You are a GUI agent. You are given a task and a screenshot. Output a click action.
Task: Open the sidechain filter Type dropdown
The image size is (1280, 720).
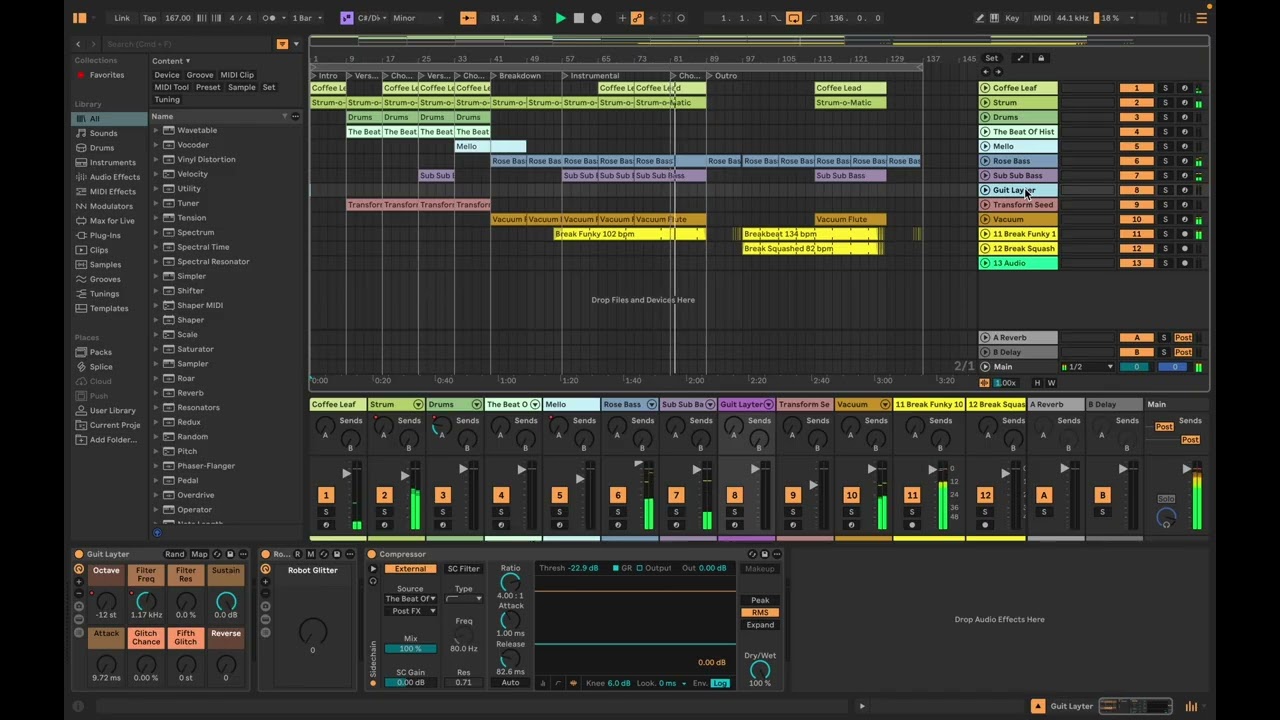click(463, 599)
